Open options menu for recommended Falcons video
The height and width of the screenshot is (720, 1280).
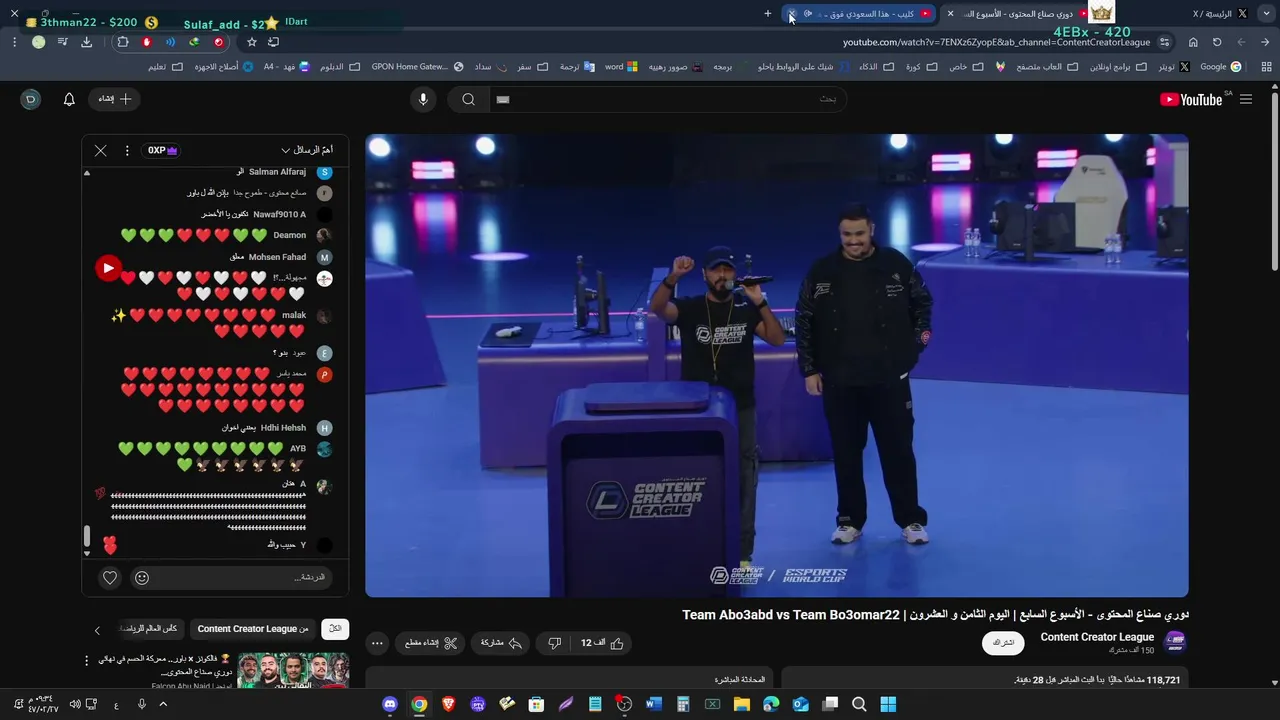pos(86,661)
